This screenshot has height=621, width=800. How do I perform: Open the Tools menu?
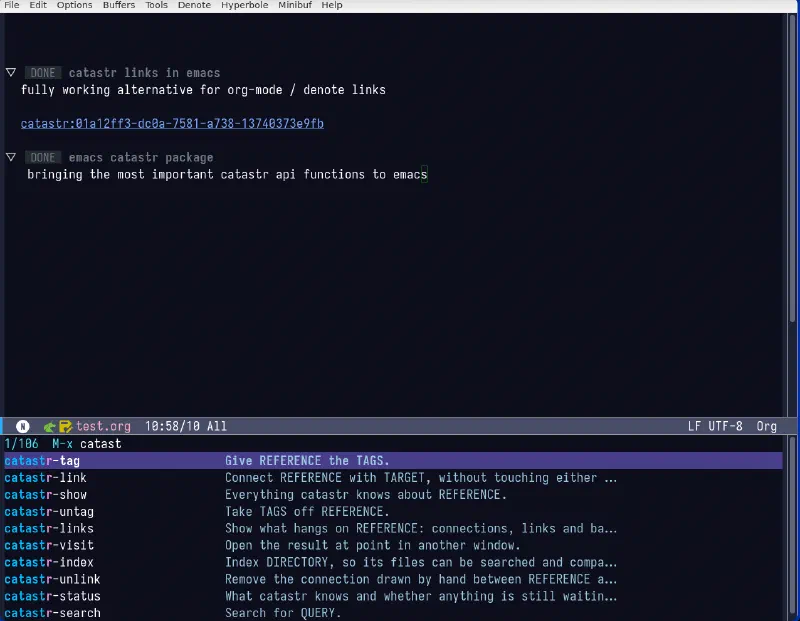tap(156, 5)
